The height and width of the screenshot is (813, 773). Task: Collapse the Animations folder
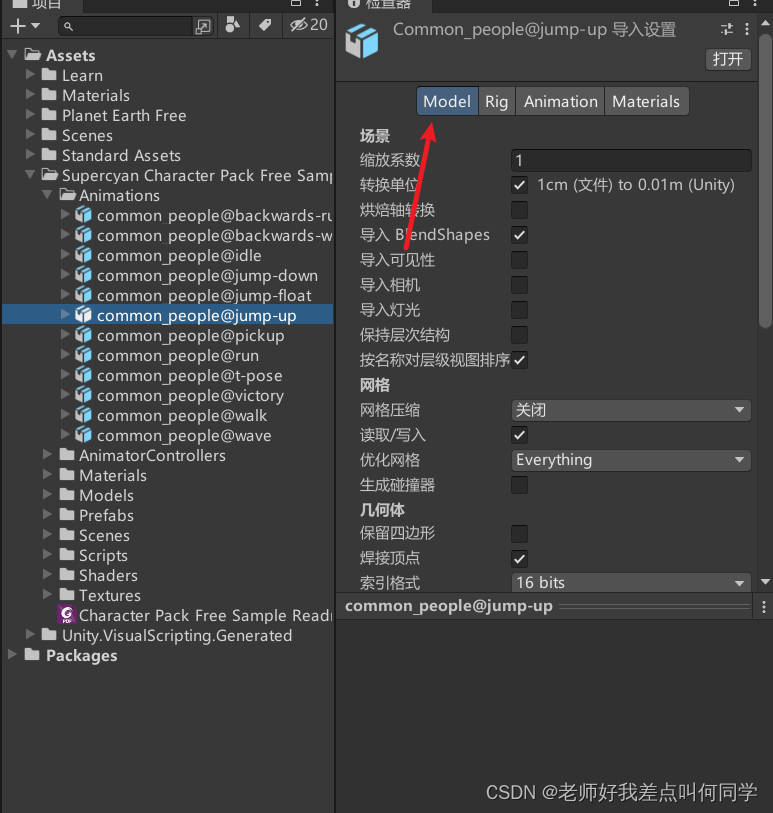[48, 194]
